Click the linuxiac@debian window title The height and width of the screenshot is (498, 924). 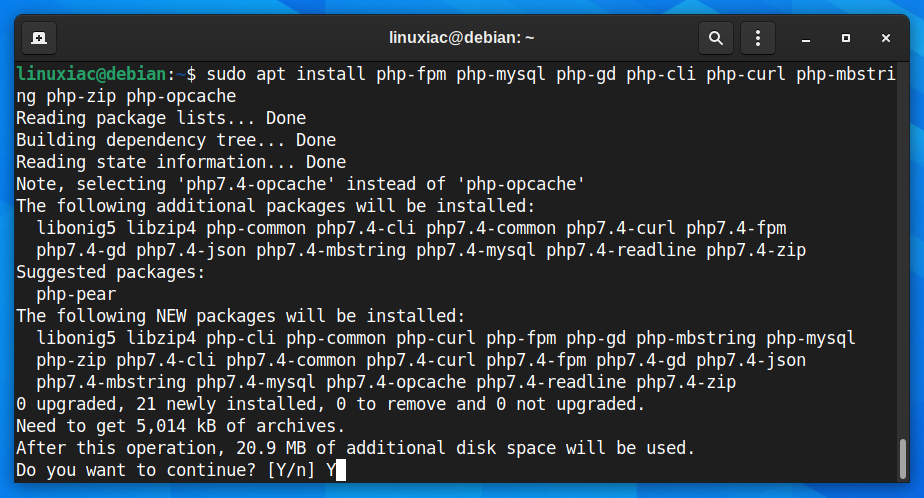pos(461,38)
